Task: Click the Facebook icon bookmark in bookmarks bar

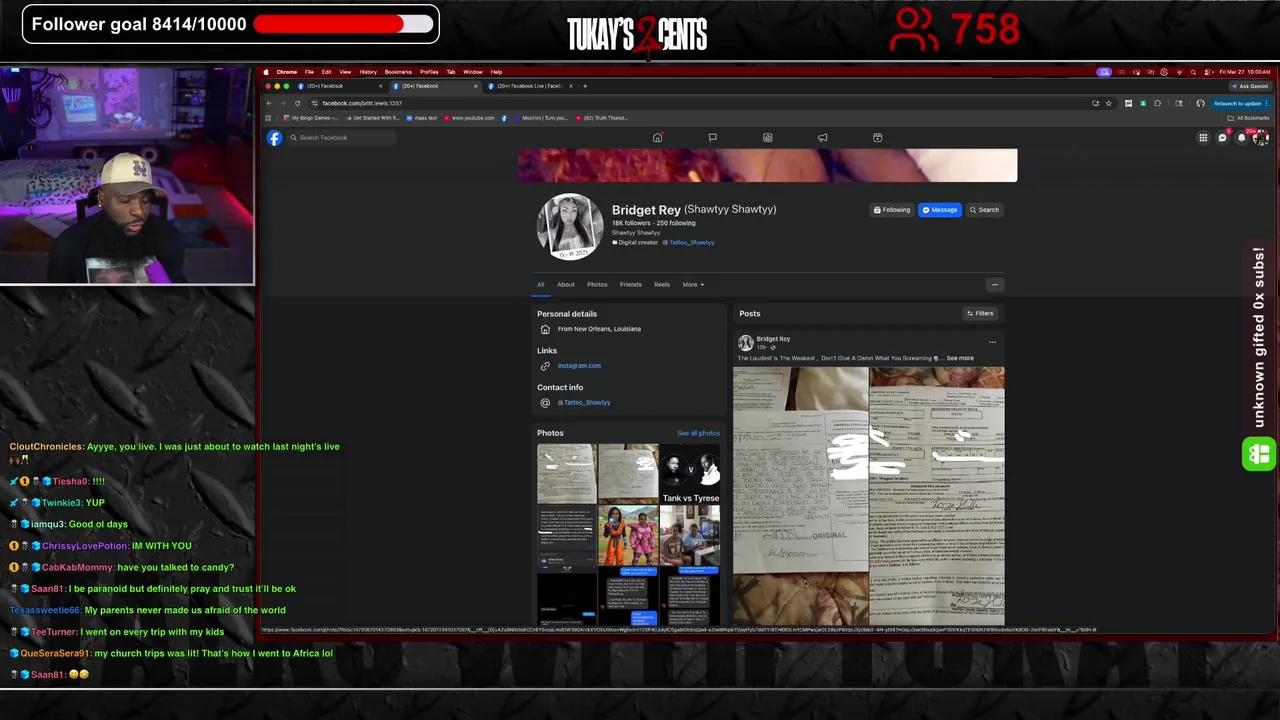Action: pyautogui.click(x=503, y=118)
